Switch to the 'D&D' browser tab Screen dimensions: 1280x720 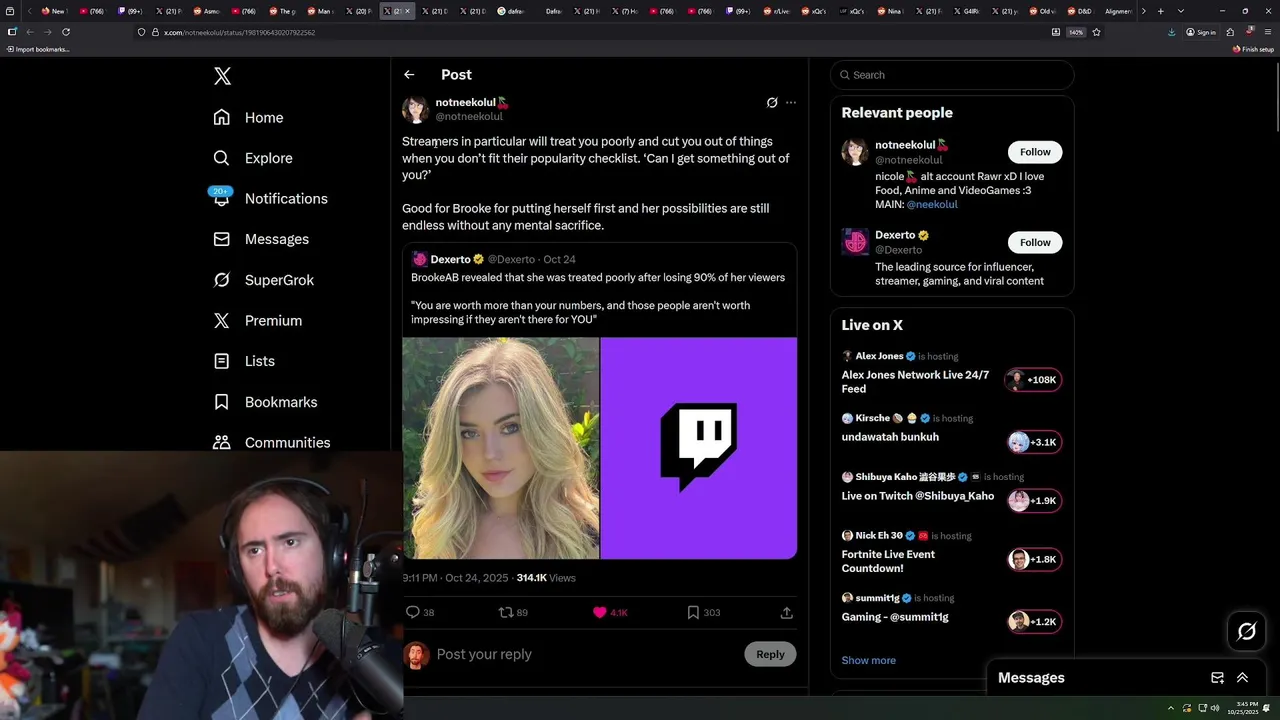coord(1080,11)
